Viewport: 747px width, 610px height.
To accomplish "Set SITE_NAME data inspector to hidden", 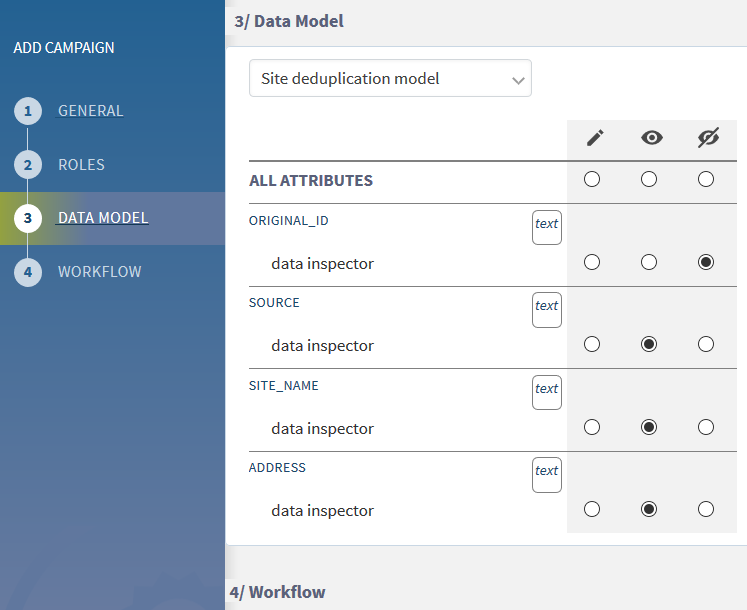I will [706, 428].
